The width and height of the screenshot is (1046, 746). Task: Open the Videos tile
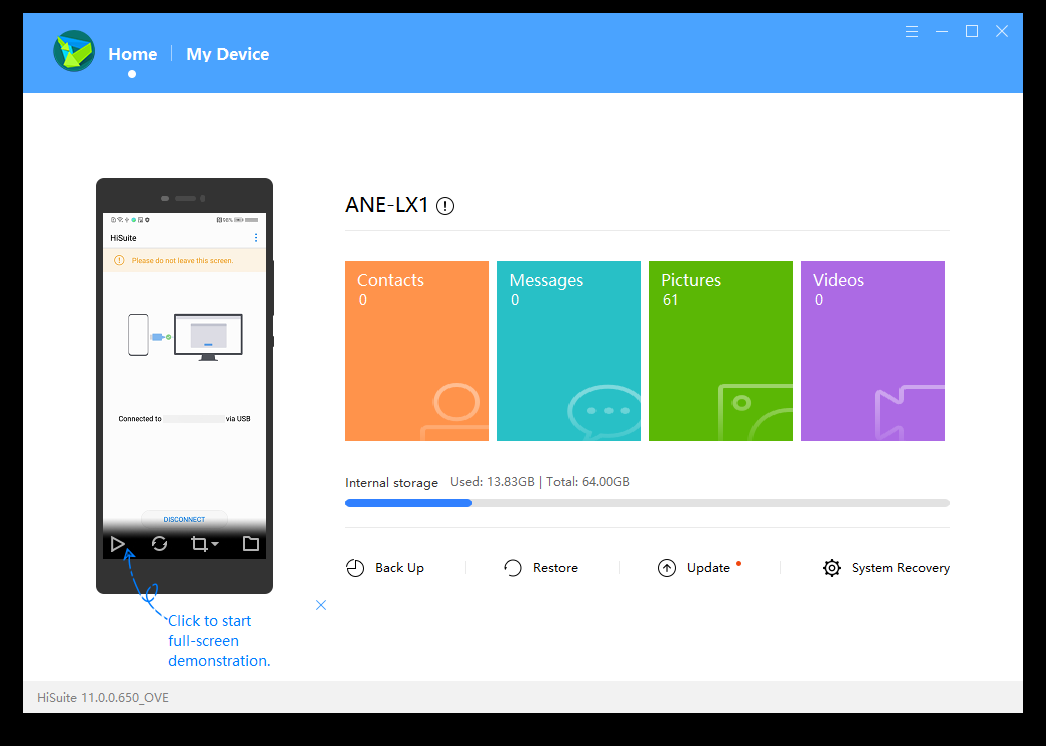[873, 351]
